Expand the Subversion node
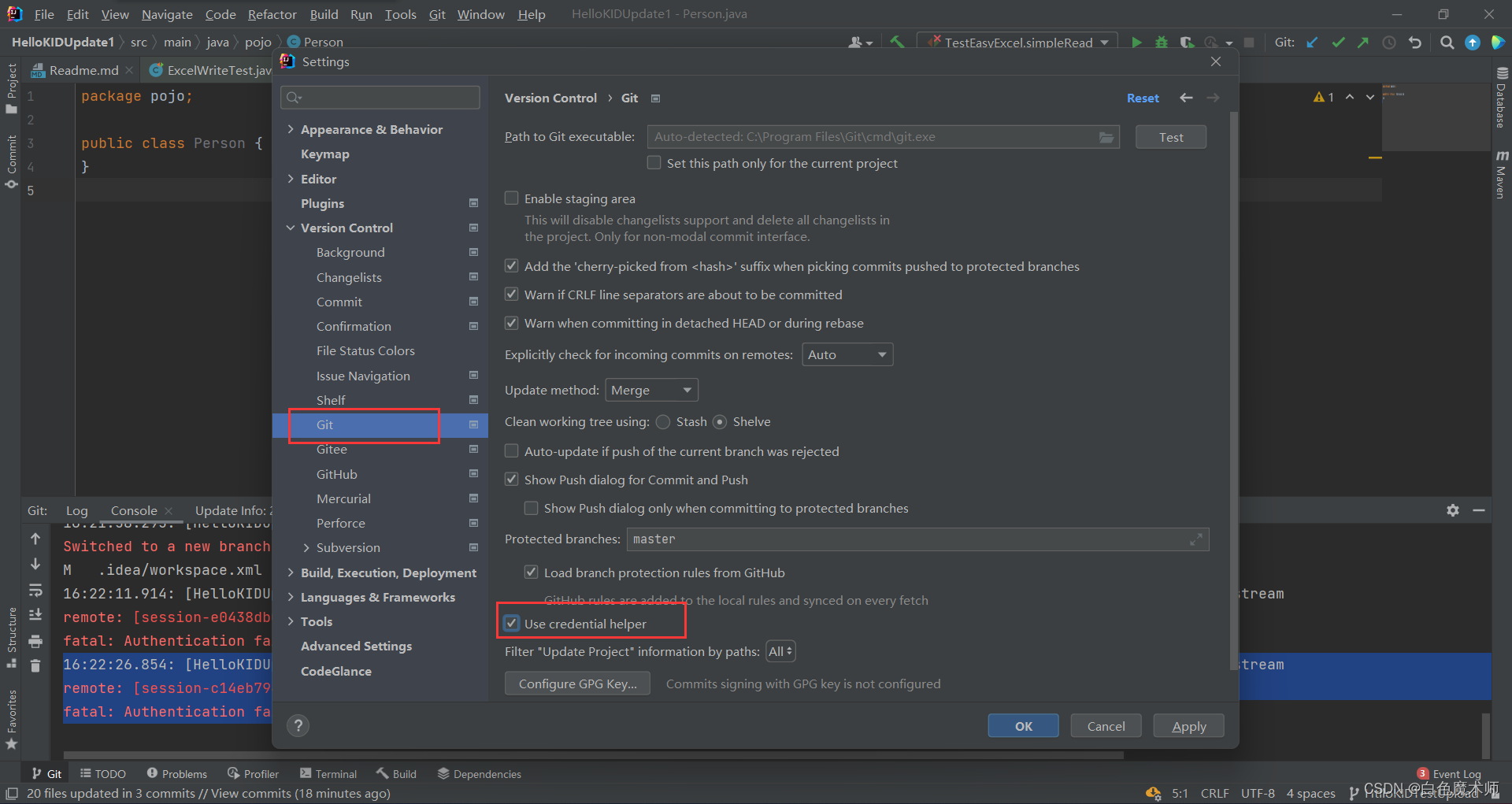 [306, 548]
